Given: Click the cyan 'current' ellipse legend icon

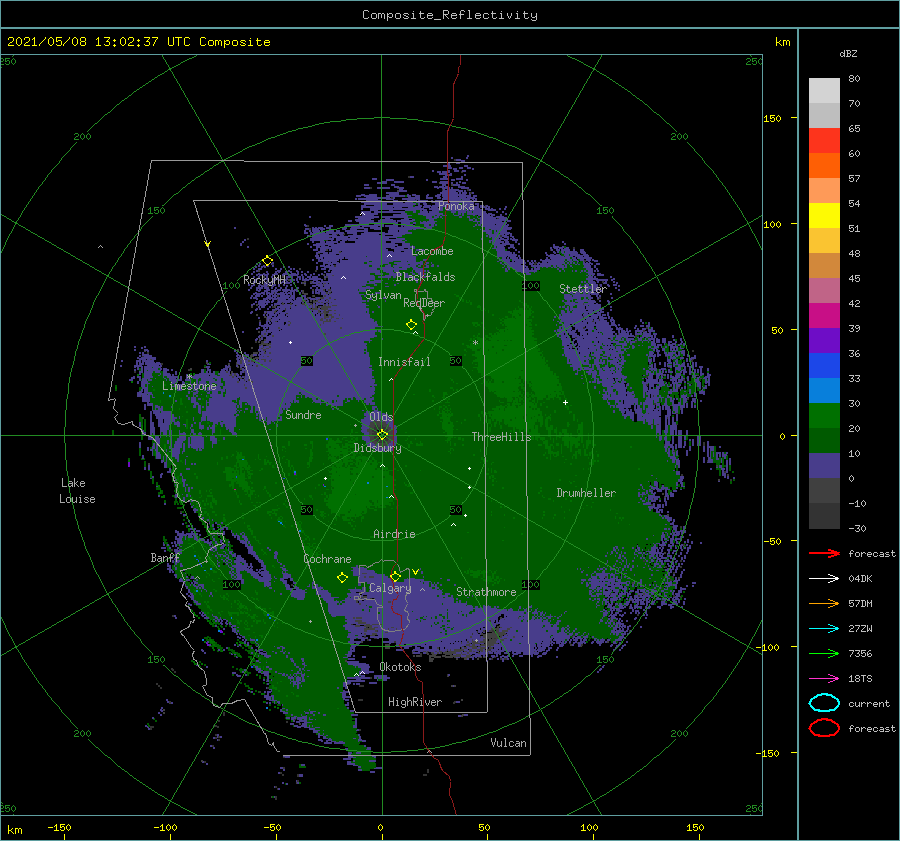Looking at the screenshot, I should (x=824, y=703).
